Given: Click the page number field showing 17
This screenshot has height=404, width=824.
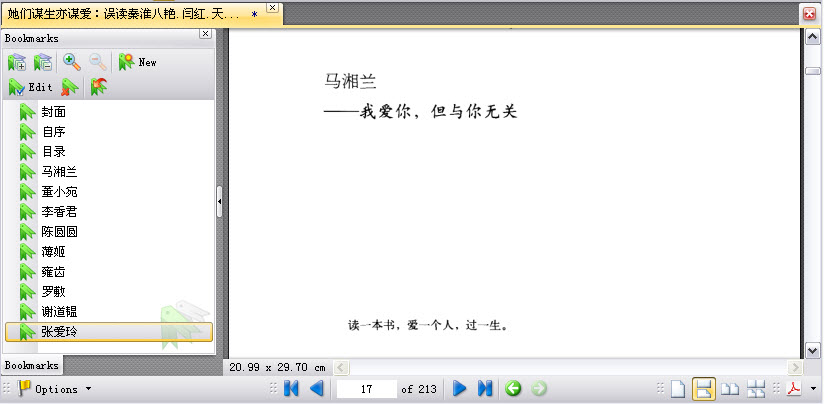Looking at the screenshot, I should click(367, 389).
